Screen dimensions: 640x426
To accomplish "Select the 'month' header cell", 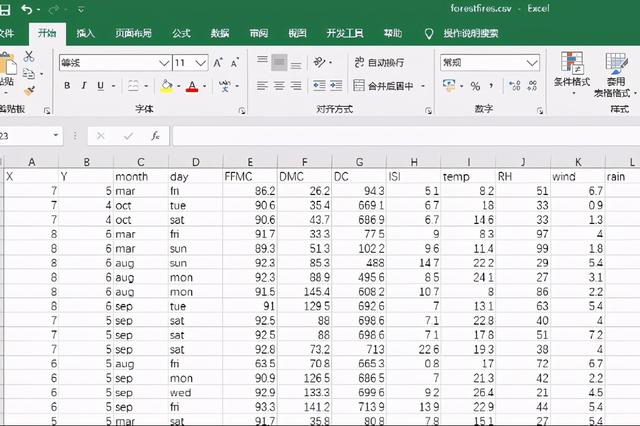I will click(x=141, y=177).
